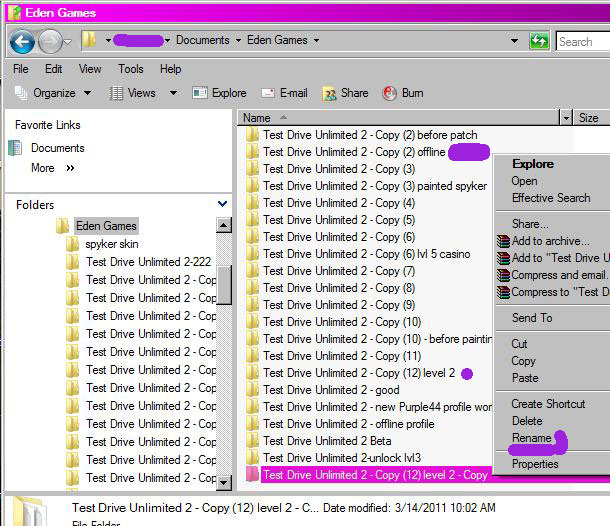Open the Organize dropdown
The height and width of the screenshot is (526, 610).
tap(53, 93)
